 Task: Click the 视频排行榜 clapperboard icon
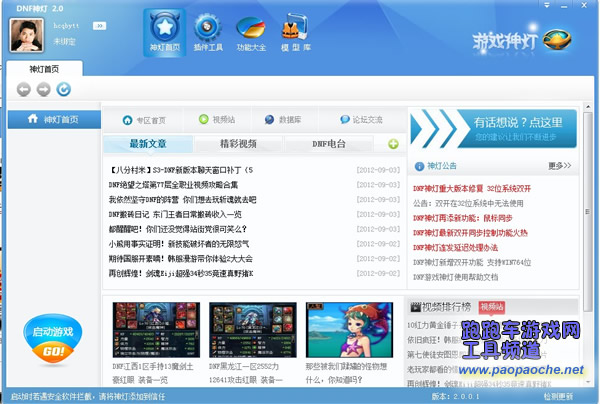pyautogui.click(x=416, y=307)
